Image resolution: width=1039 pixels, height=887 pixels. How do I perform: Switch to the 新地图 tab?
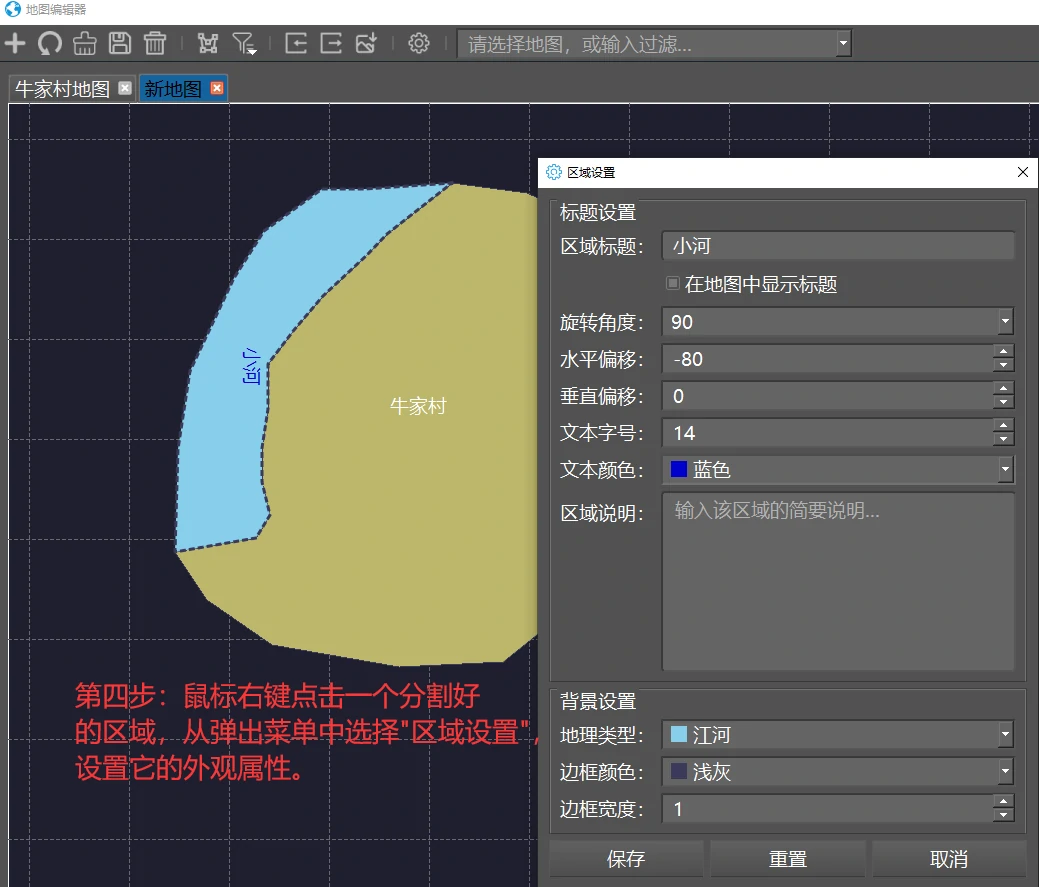[173, 89]
